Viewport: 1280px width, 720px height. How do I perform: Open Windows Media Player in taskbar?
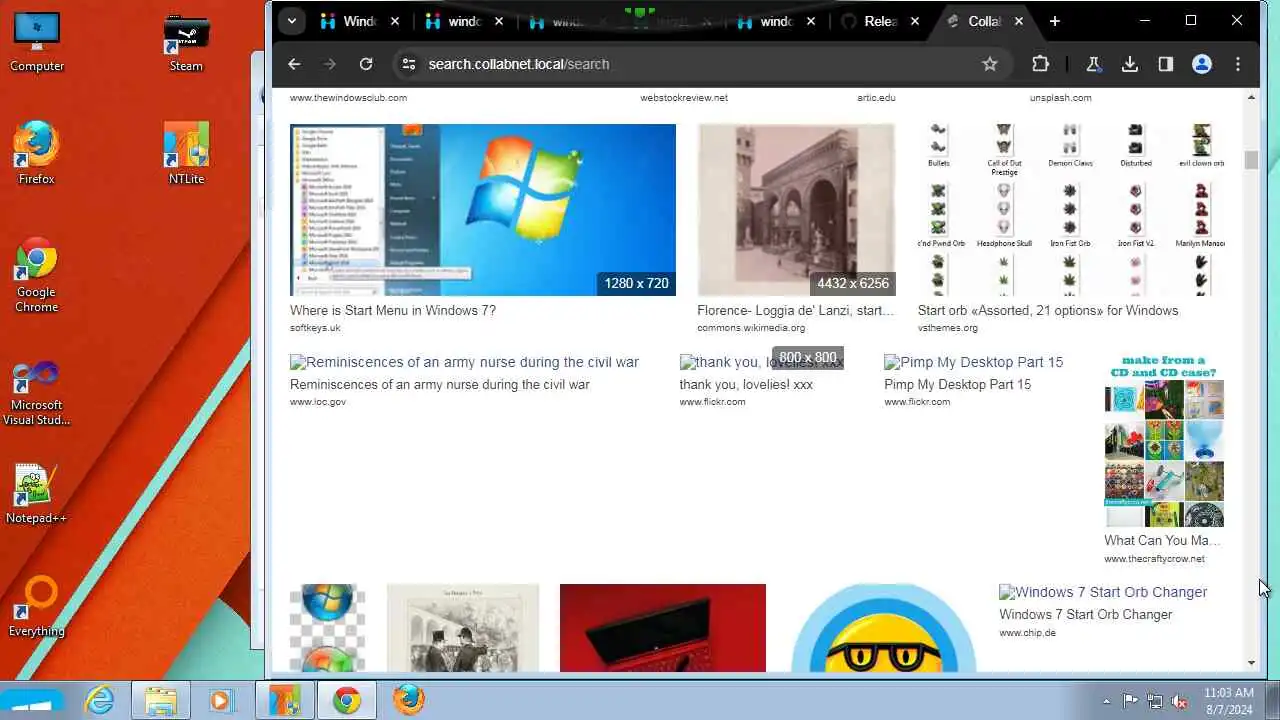click(x=220, y=701)
